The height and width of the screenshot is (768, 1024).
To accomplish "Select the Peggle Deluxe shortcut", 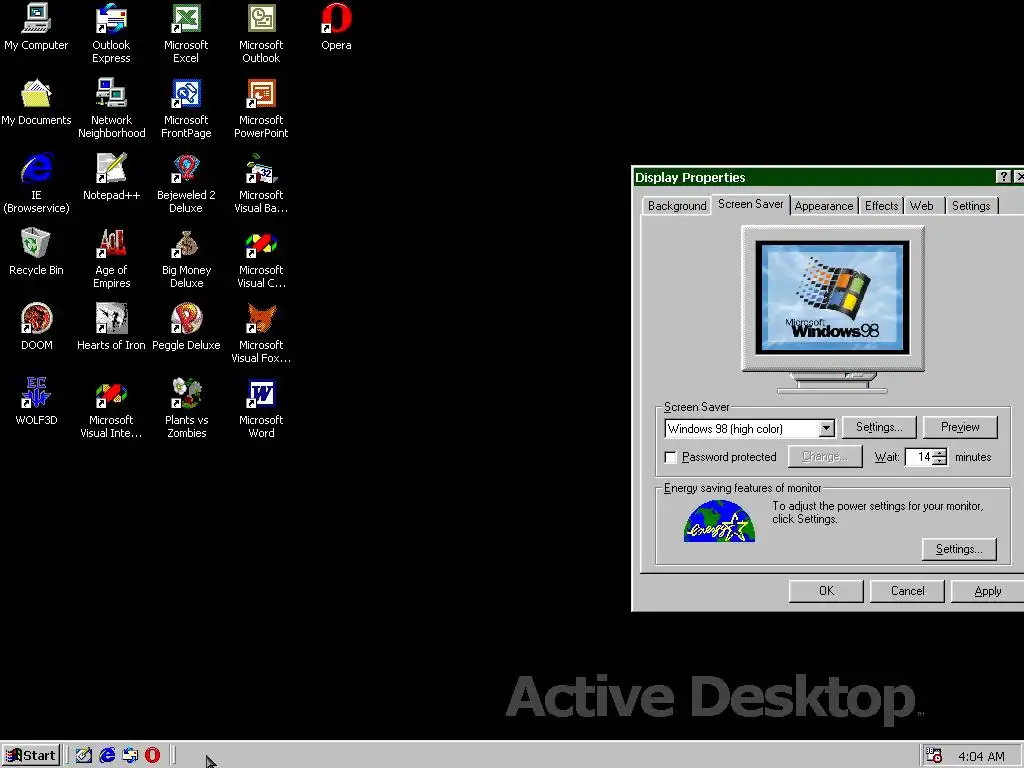I will click(x=186, y=327).
